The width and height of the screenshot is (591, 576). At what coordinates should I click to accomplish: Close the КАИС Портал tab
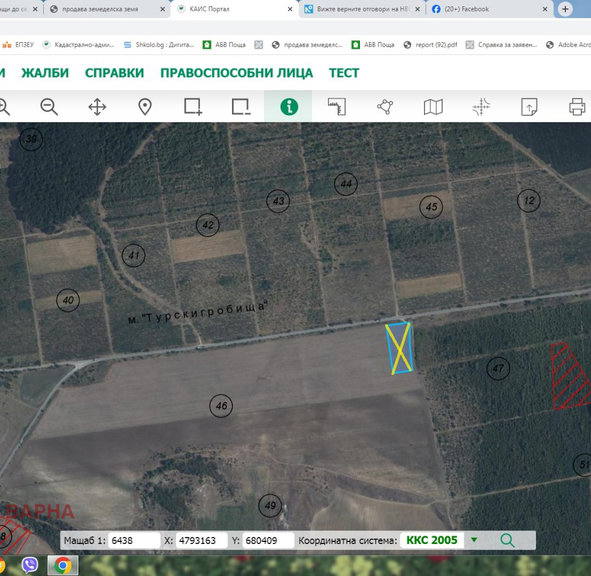click(290, 9)
